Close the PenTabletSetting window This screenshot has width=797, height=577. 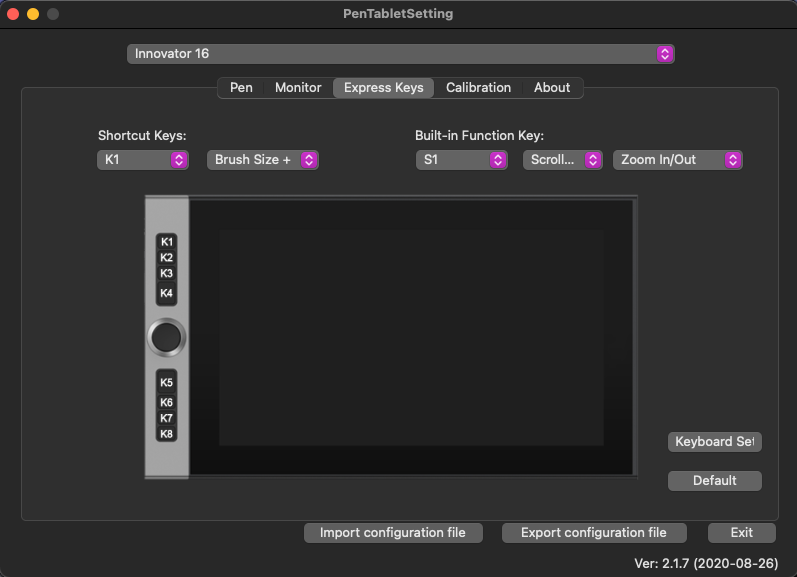[x=13, y=14]
